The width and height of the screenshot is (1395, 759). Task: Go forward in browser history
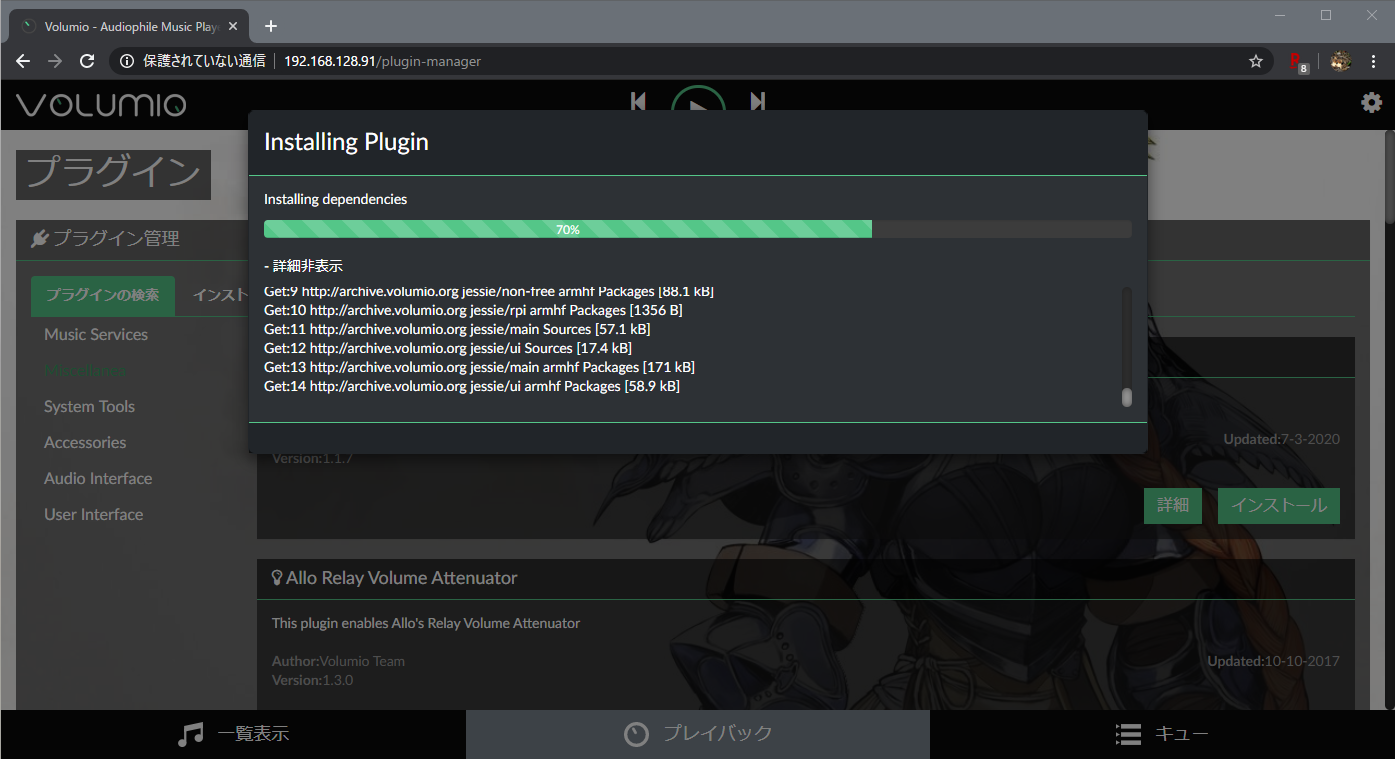tap(55, 61)
